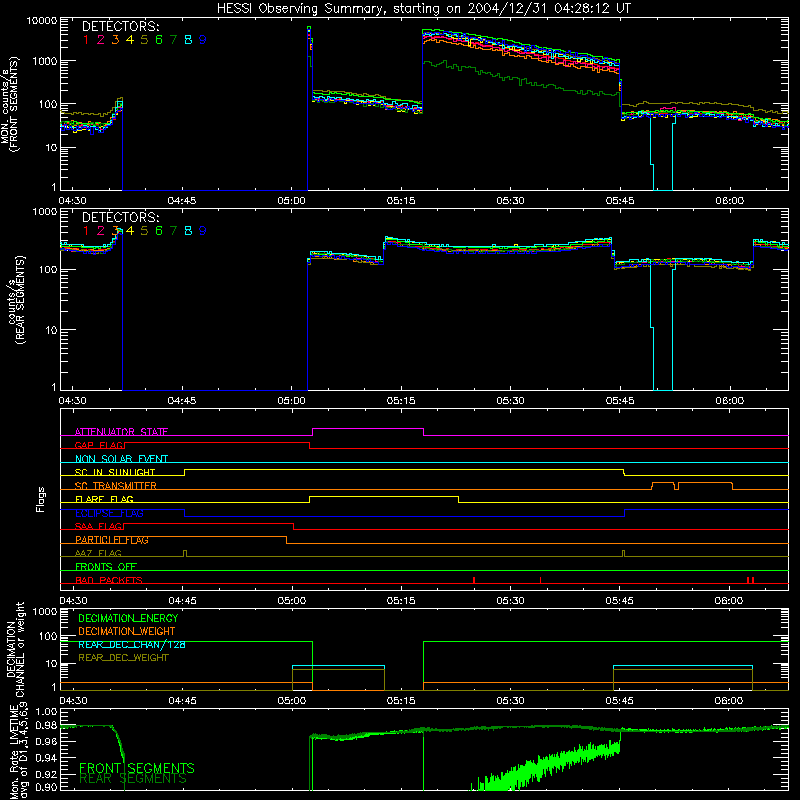The width and height of the screenshot is (800, 800).
Task: Select green detector 6 in the front segments legend
Action: 159,40
